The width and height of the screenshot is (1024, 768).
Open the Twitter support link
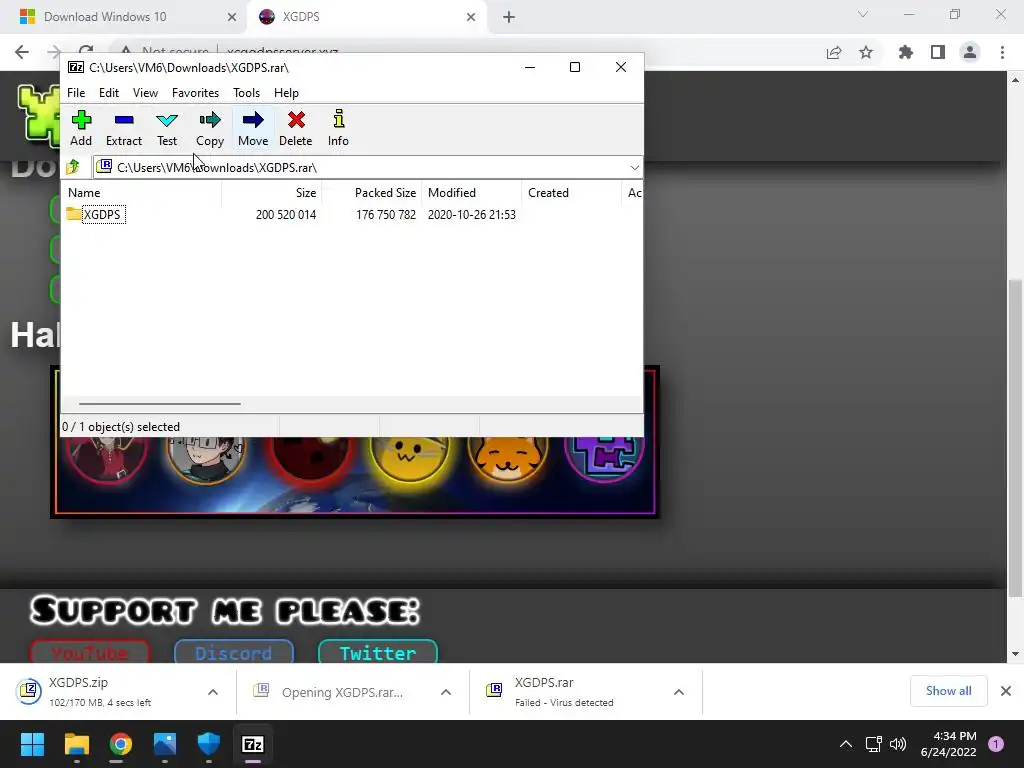[x=377, y=652]
